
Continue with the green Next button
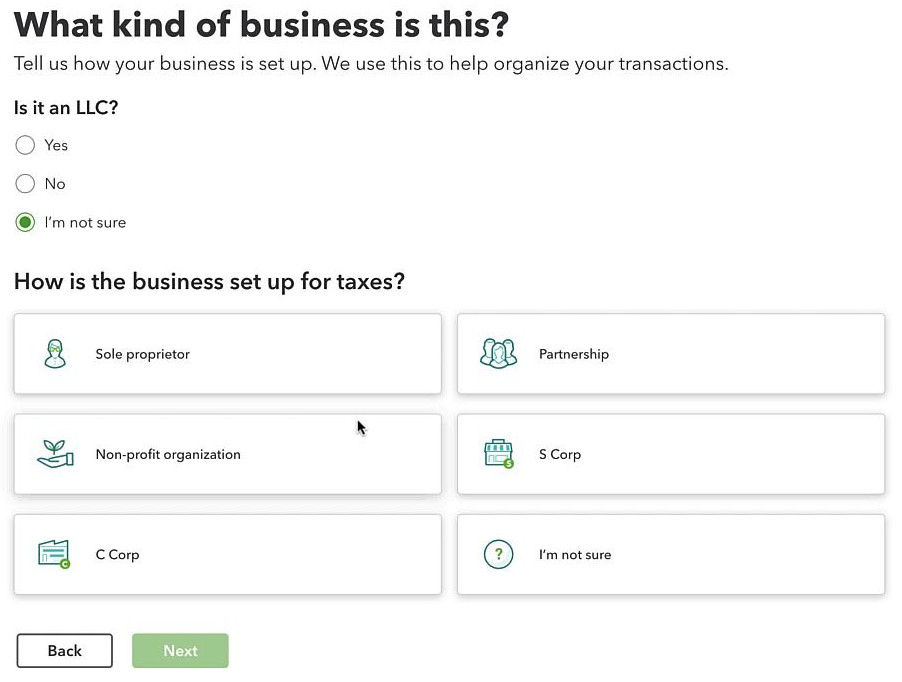click(x=180, y=650)
